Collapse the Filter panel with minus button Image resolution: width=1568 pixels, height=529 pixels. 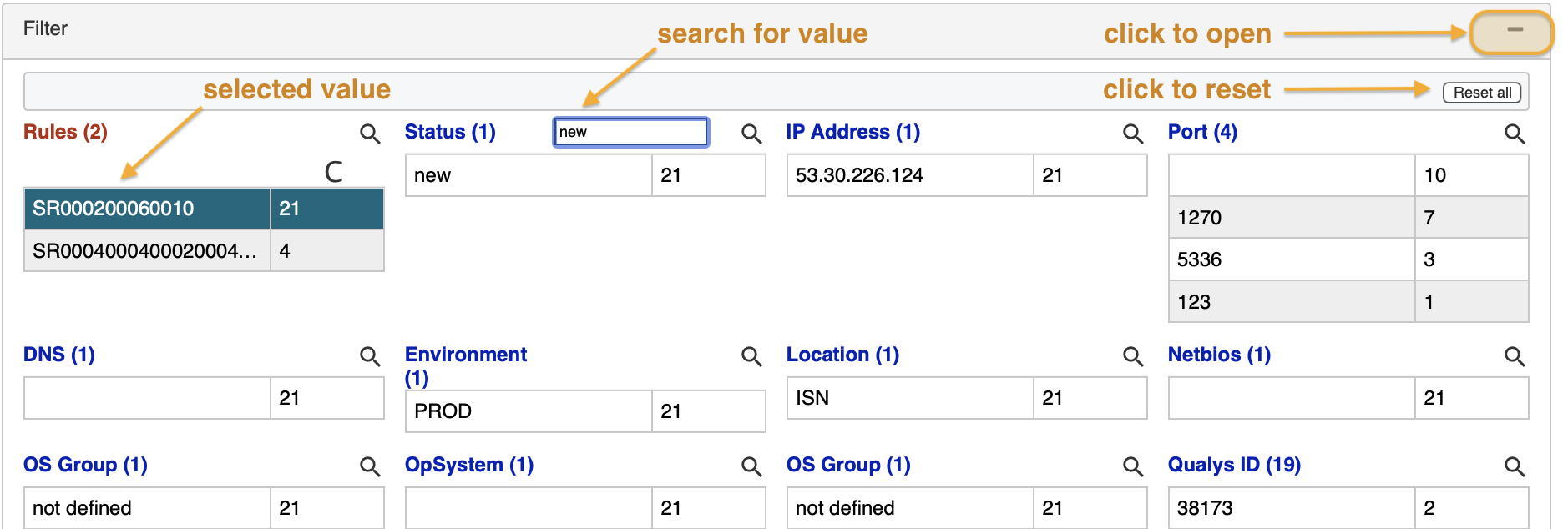pos(1515,30)
